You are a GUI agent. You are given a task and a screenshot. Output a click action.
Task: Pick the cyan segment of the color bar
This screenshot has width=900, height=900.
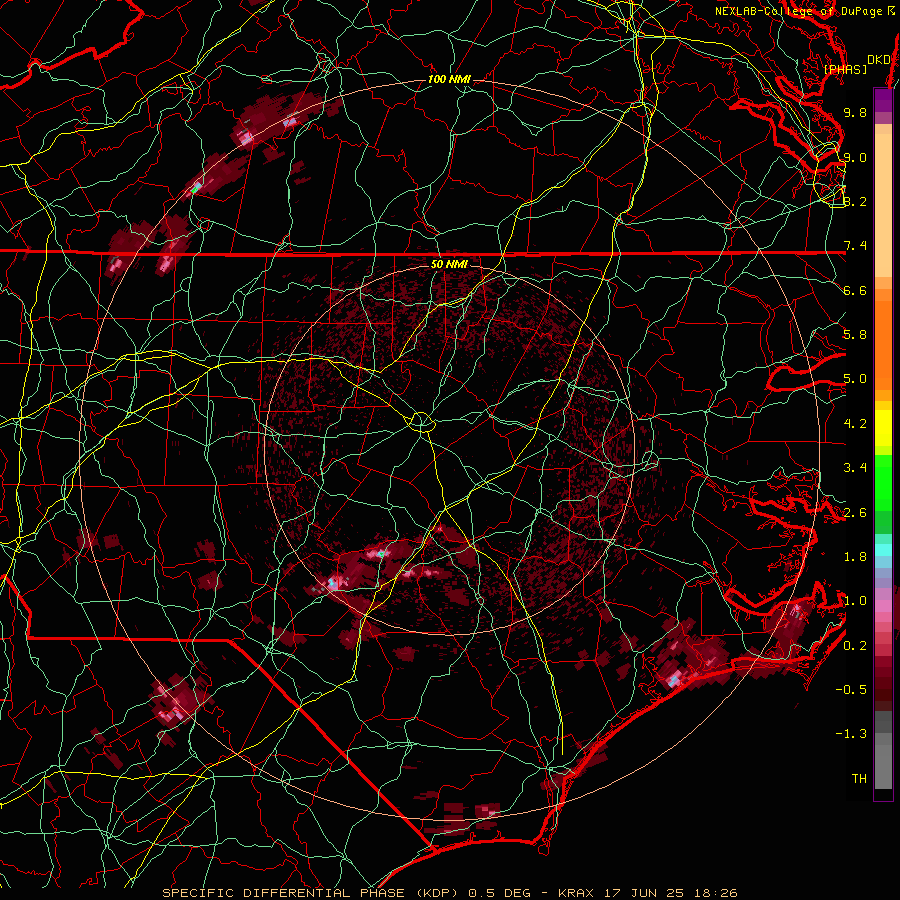(x=883, y=550)
